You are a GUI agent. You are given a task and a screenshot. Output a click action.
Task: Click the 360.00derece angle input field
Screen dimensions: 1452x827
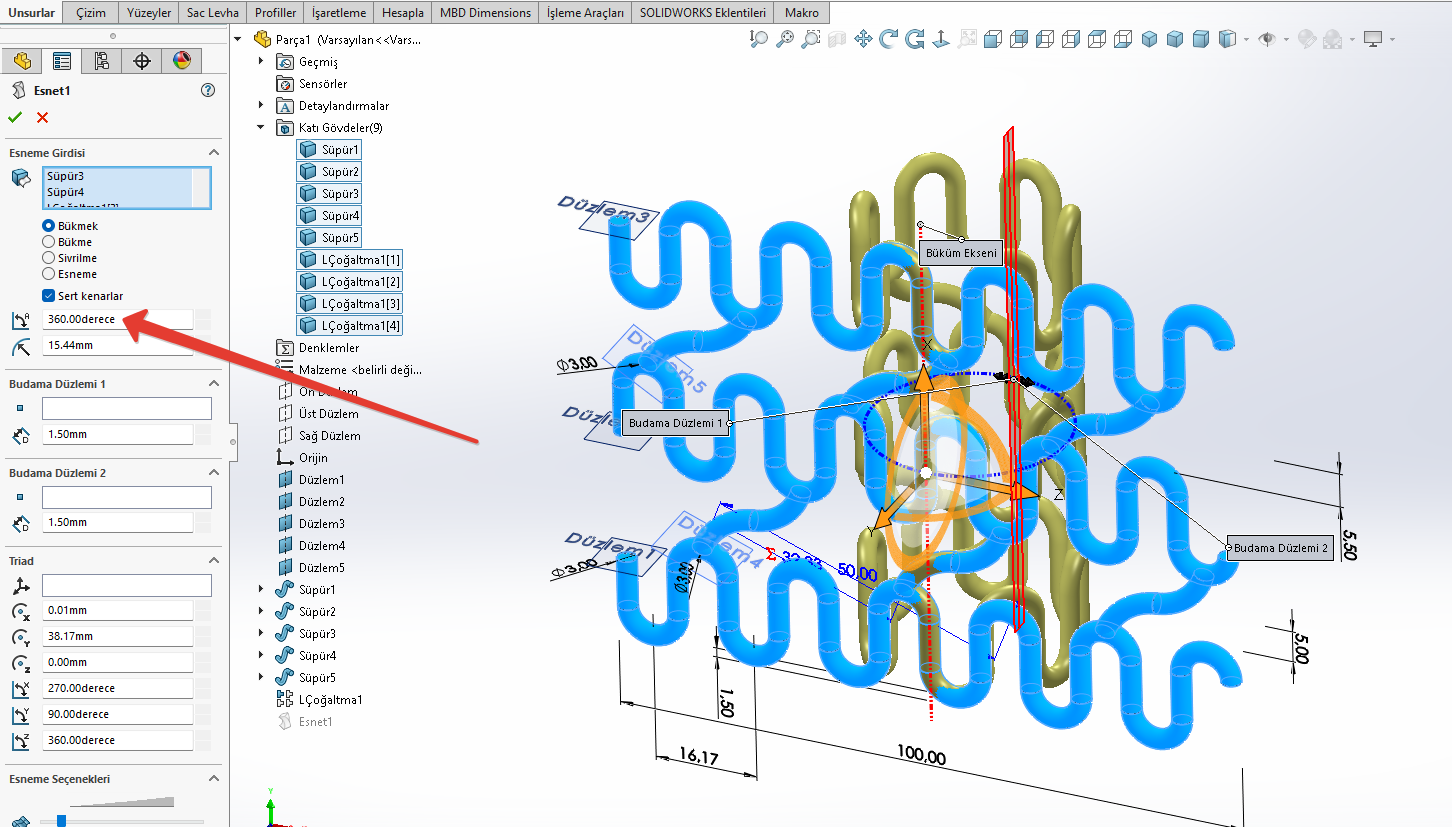[117, 319]
